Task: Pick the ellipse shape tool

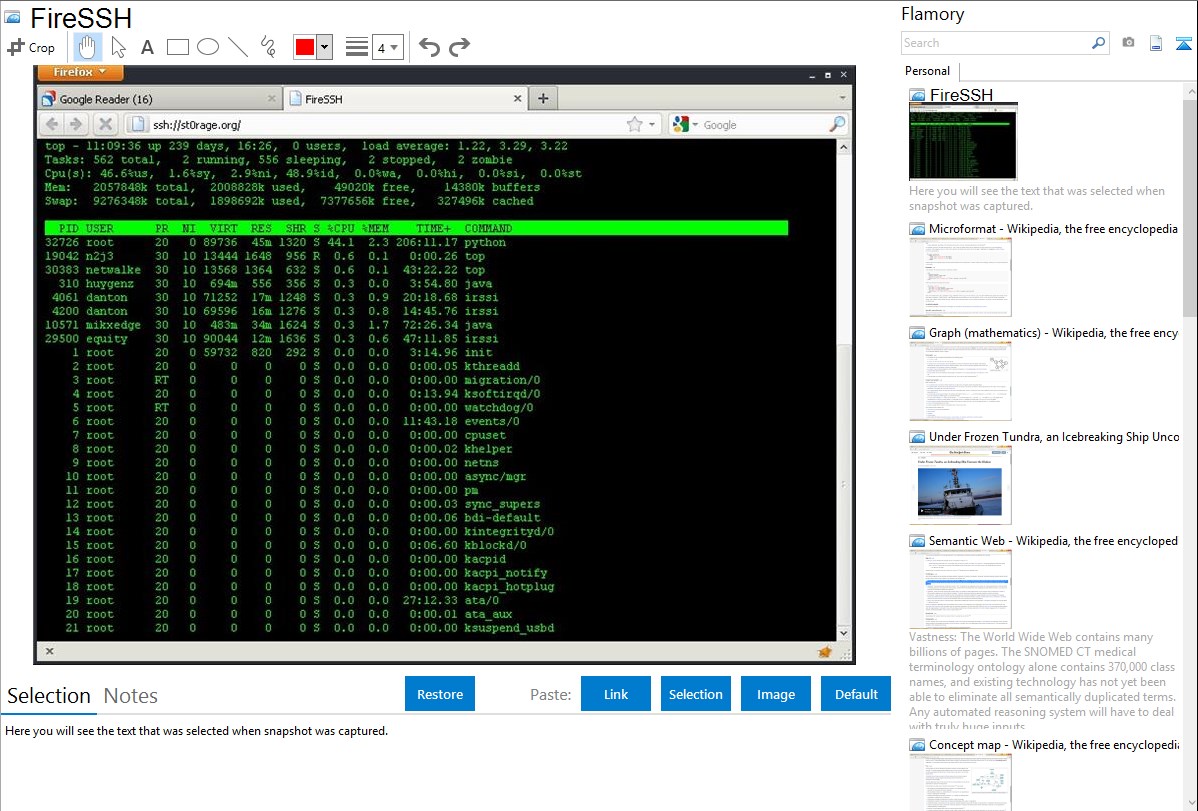Action: coord(208,47)
